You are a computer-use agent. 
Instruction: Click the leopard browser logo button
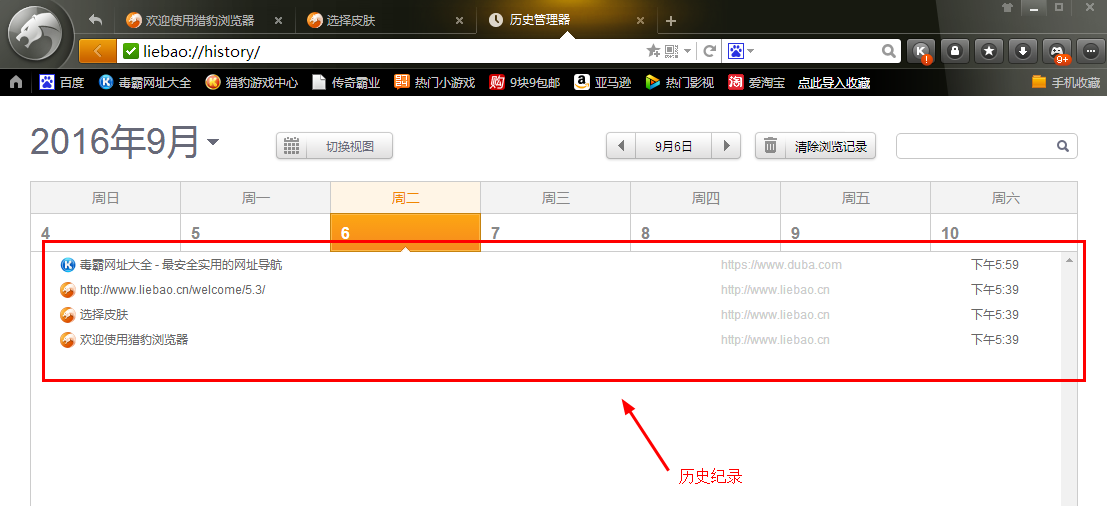38,34
